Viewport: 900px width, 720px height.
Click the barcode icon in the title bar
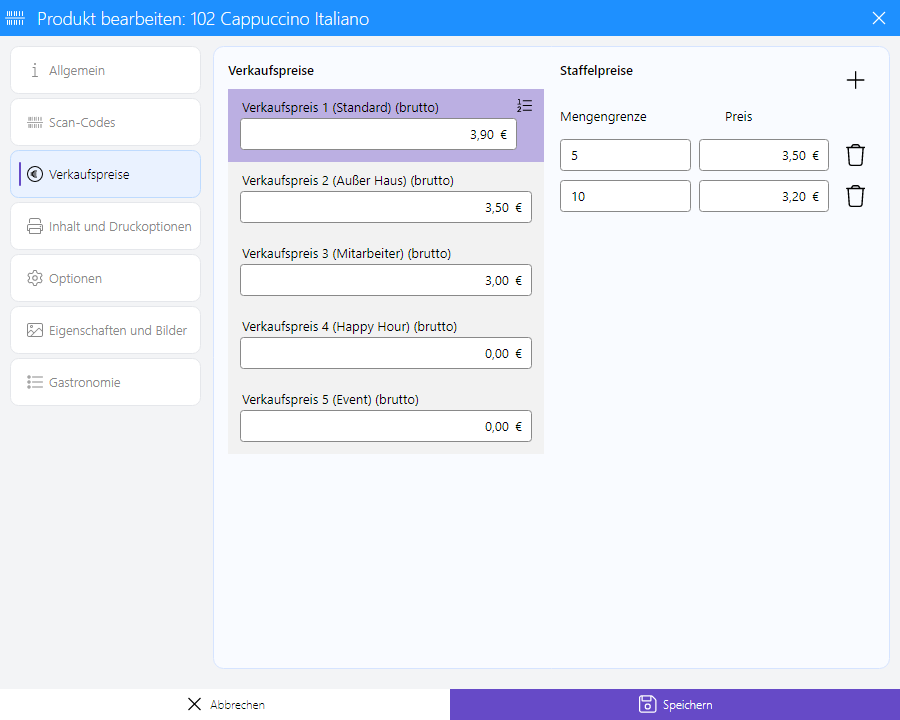click(15, 18)
